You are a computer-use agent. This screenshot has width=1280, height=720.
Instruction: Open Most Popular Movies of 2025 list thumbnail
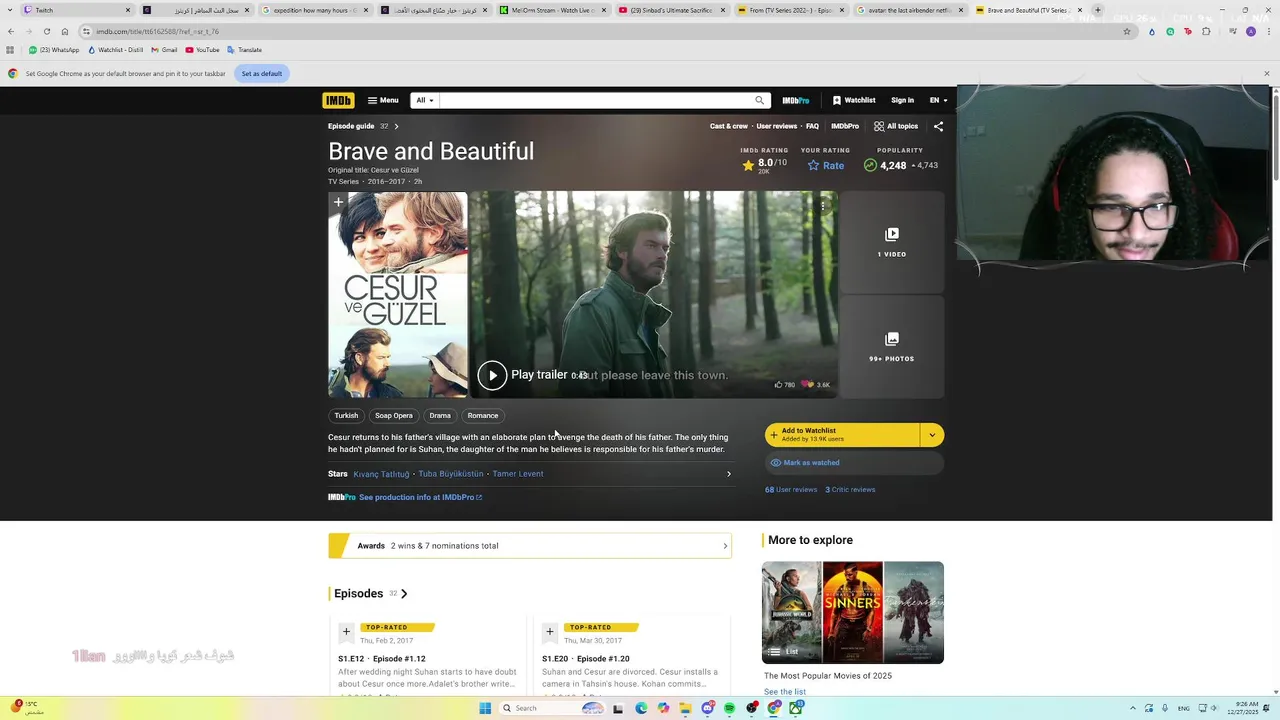[x=853, y=612]
